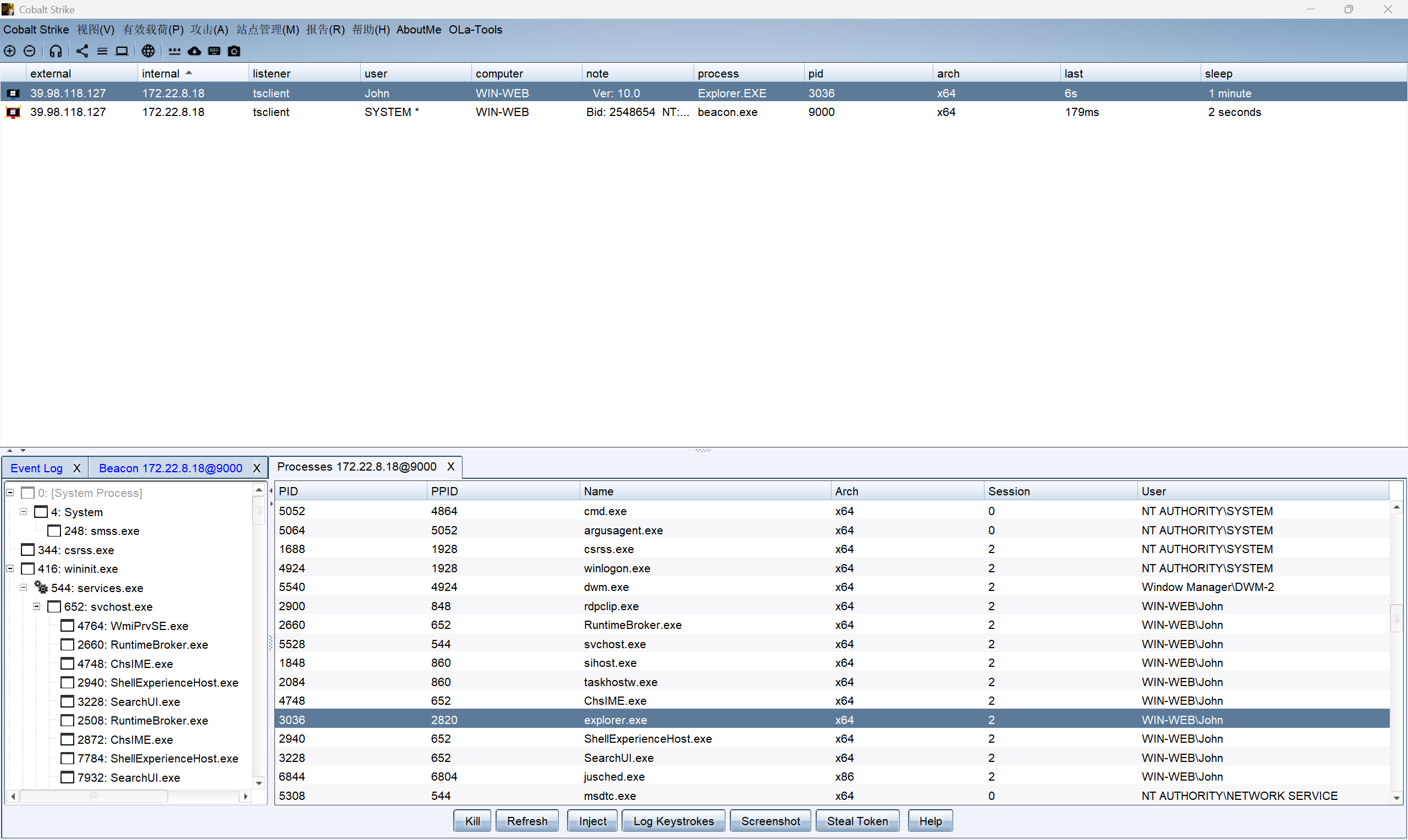Click up arrow above Event Log tab
Image resolution: width=1408 pixels, height=840 pixels.
click(9, 451)
